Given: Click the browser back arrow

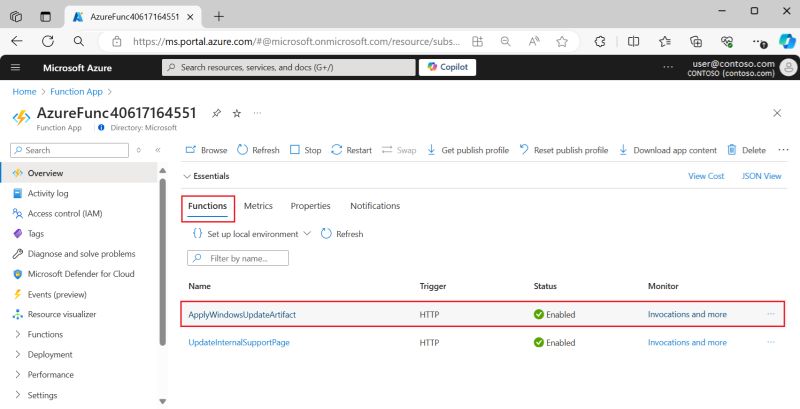Looking at the screenshot, I should [17, 41].
